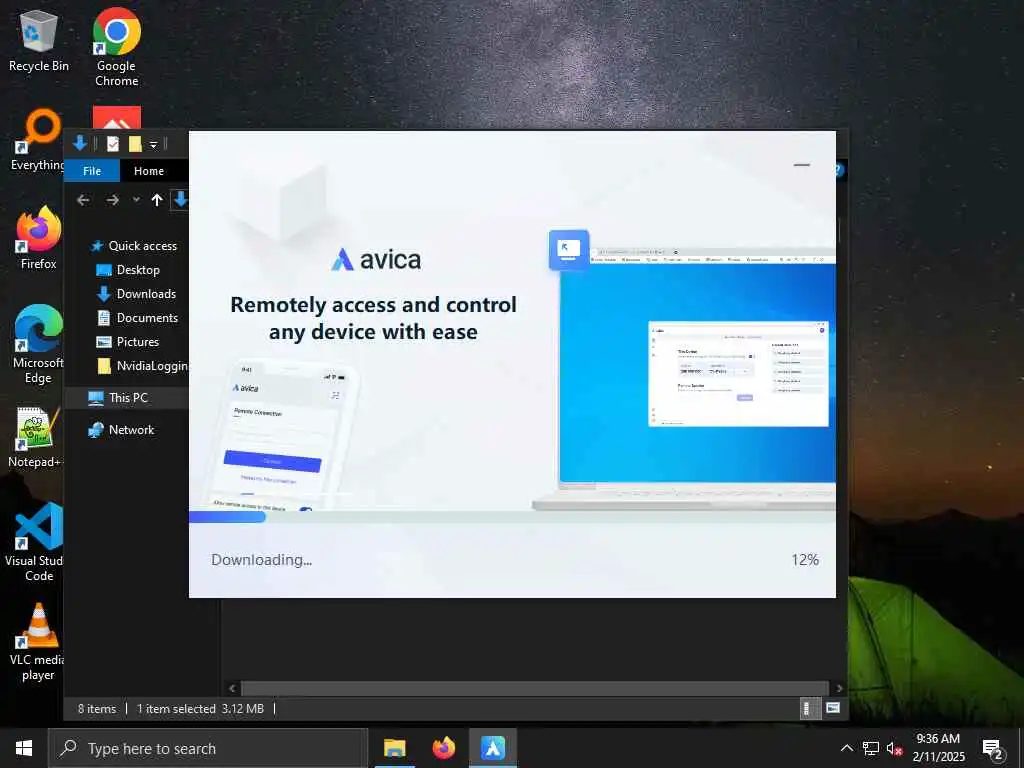Image resolution: width=1024 pixels, height=768 pixels.
Task: Click the taskbar search box
Action: pyautogui.click(x=208, y=748)
